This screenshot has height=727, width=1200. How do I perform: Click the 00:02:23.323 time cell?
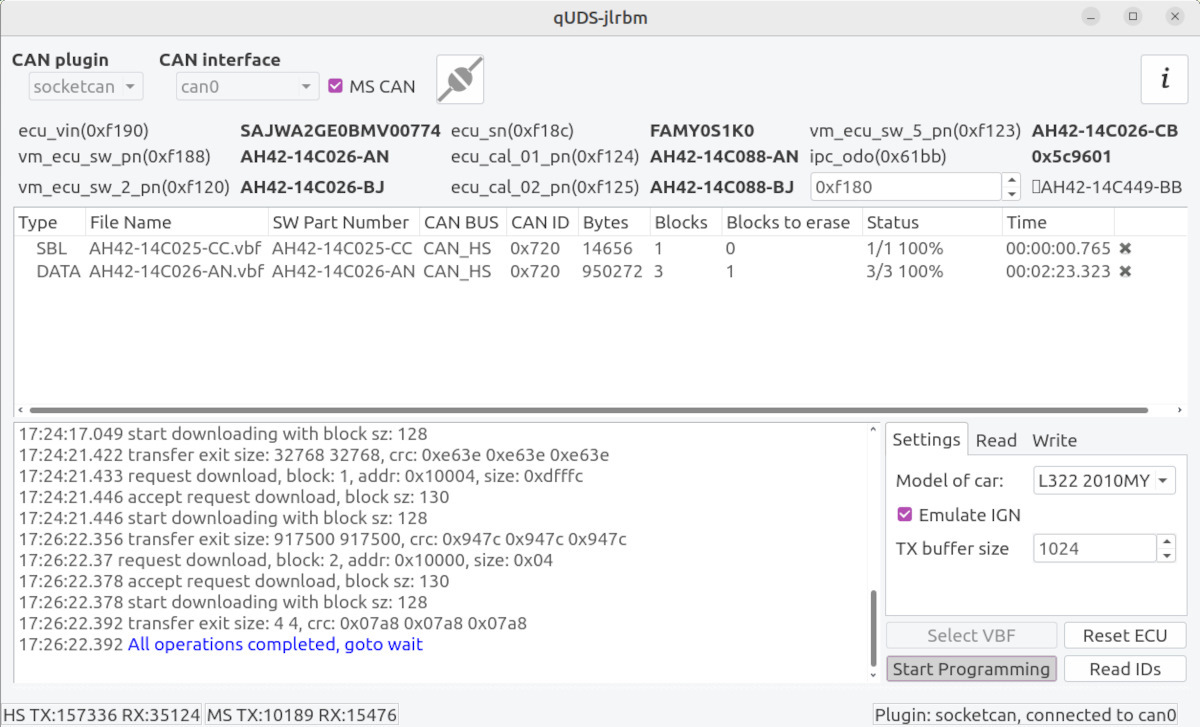(x=1058, y=272)
